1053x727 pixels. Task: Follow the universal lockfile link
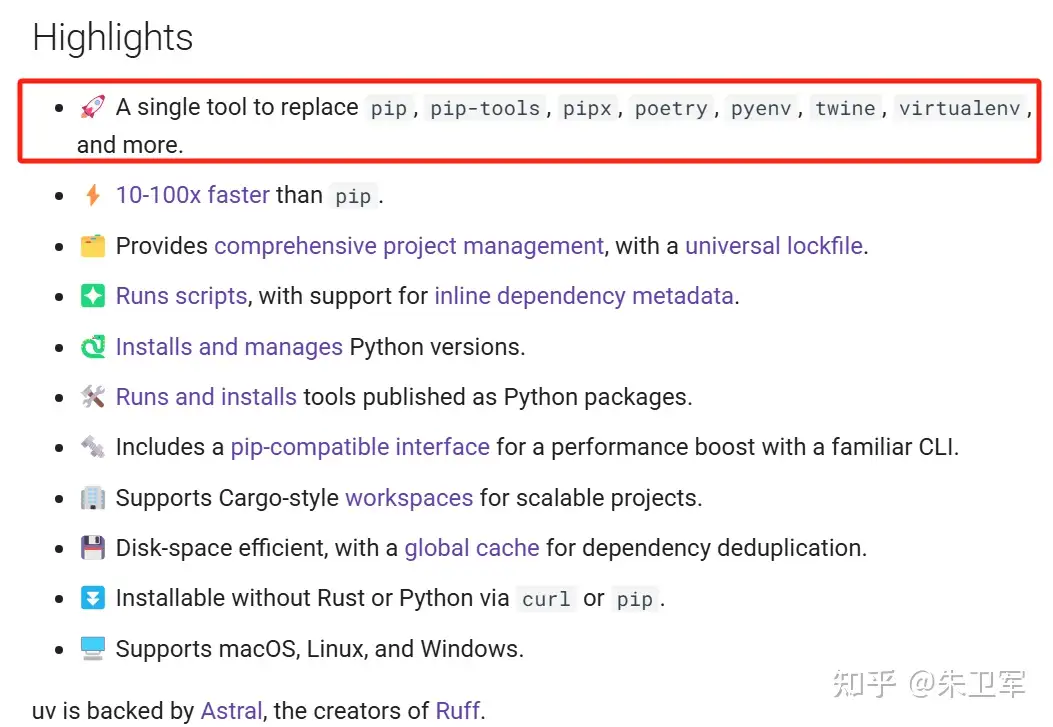point(773,246)
